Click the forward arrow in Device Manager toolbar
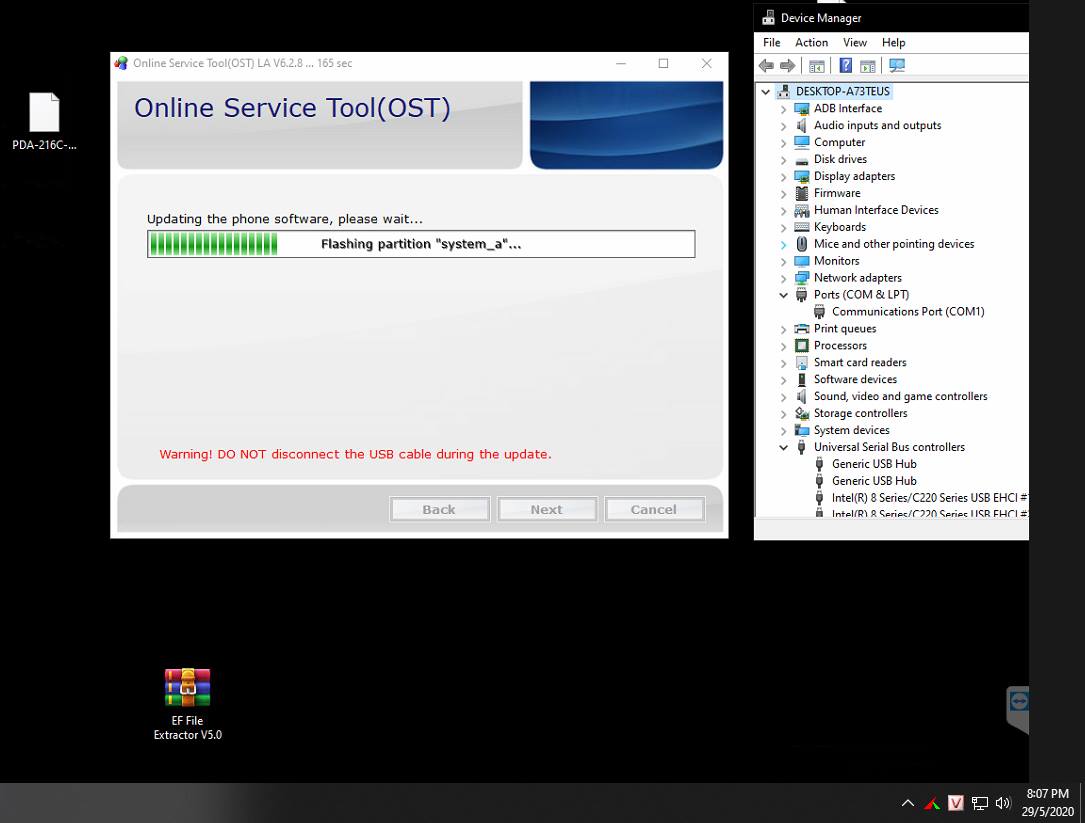This screenshot has height=823, width=1085. [x=787, y=66]
